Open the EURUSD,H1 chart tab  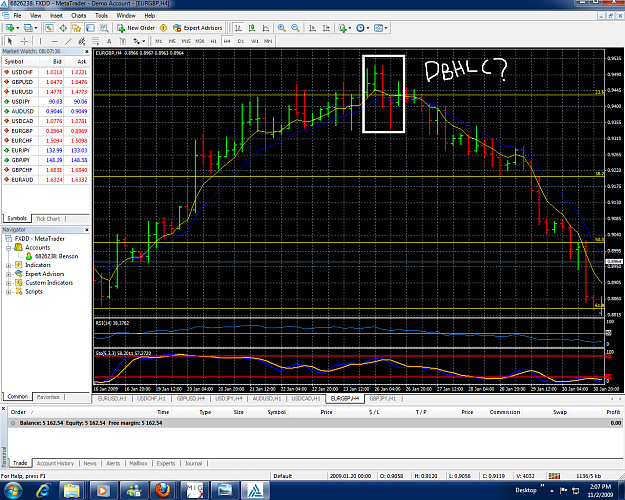(x=112, y=398)
